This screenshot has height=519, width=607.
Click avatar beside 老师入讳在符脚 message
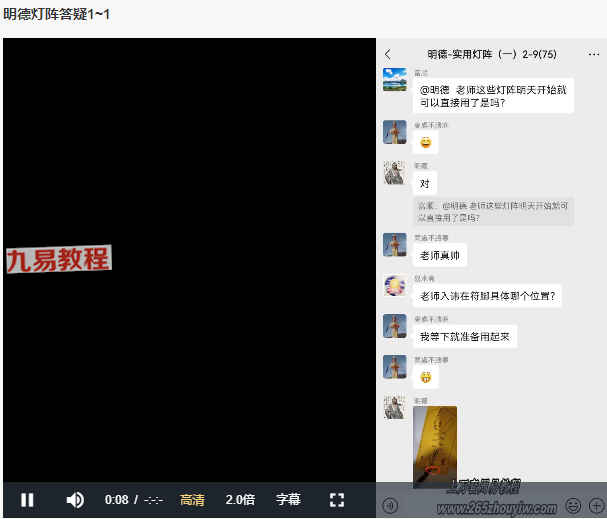click(395, 285)
